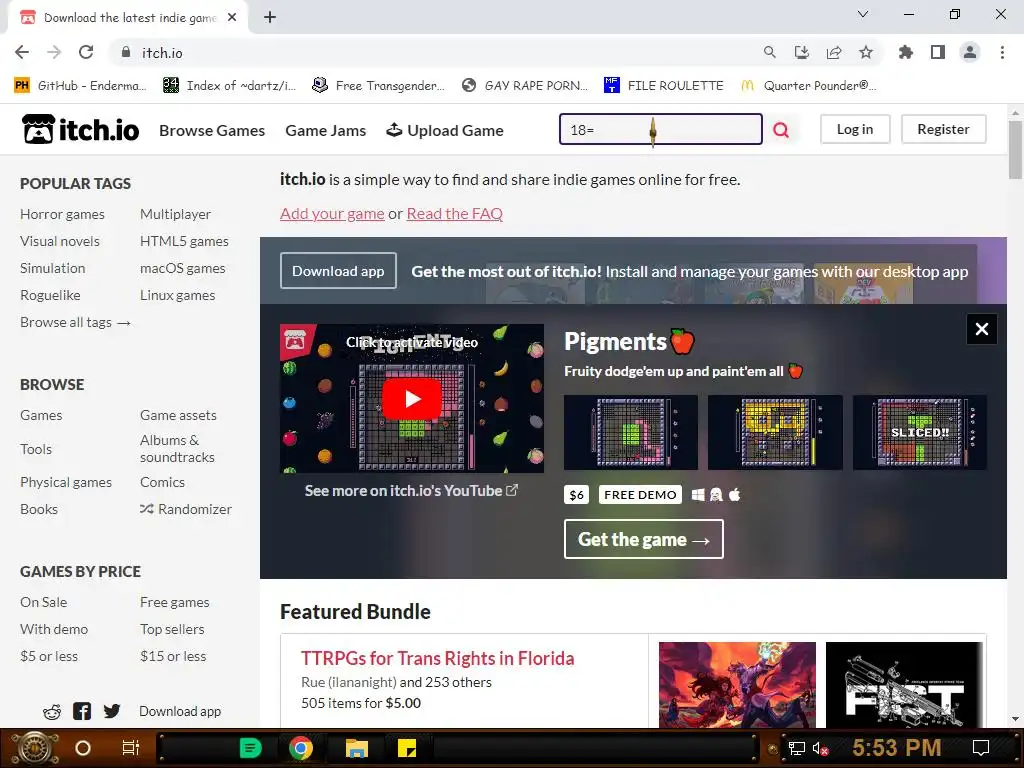The width and height of the screenshot is (1024, 768).
Task: Open the green notes app in taskbar
Action: tap(251, 748)
